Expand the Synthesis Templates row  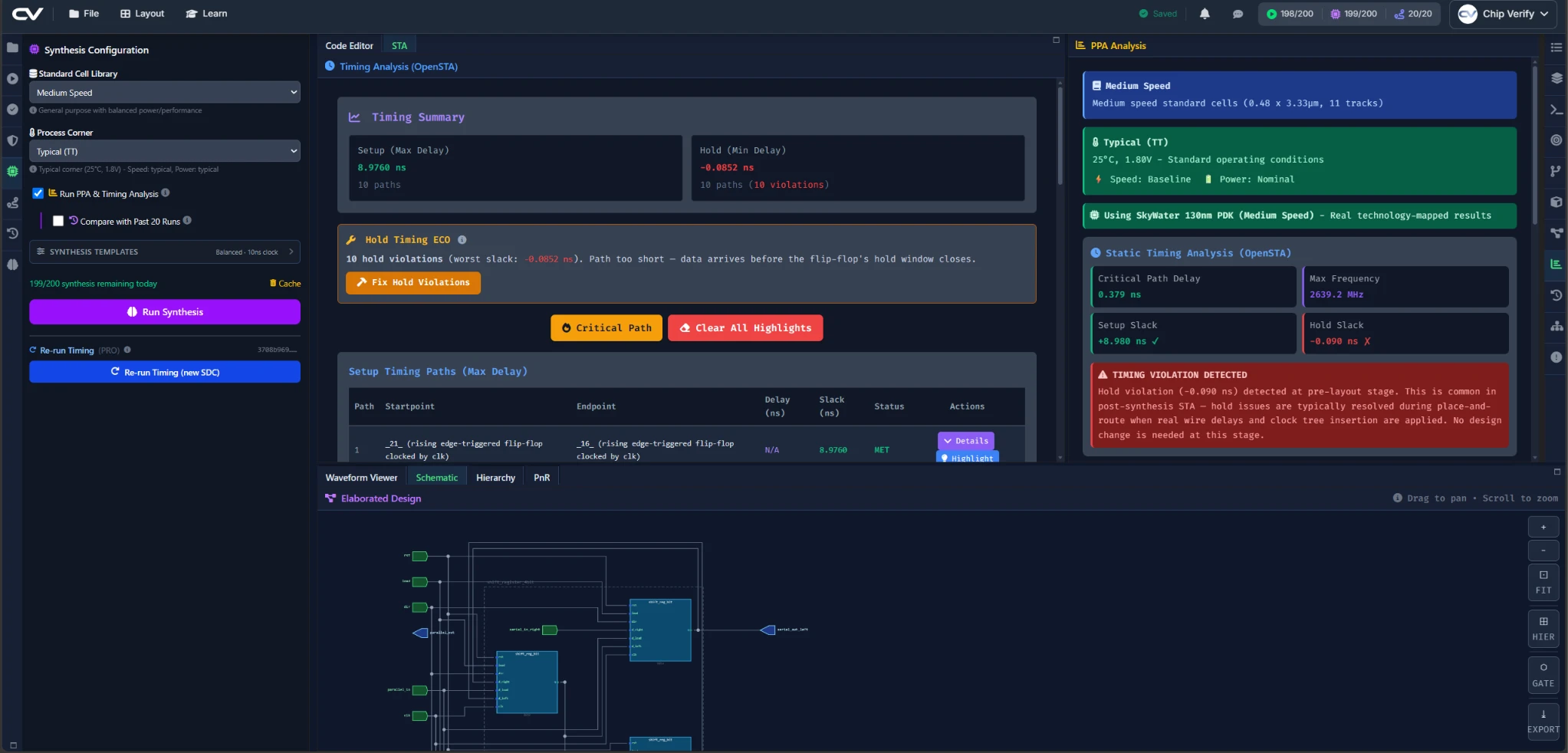click(x=165, y=252)
